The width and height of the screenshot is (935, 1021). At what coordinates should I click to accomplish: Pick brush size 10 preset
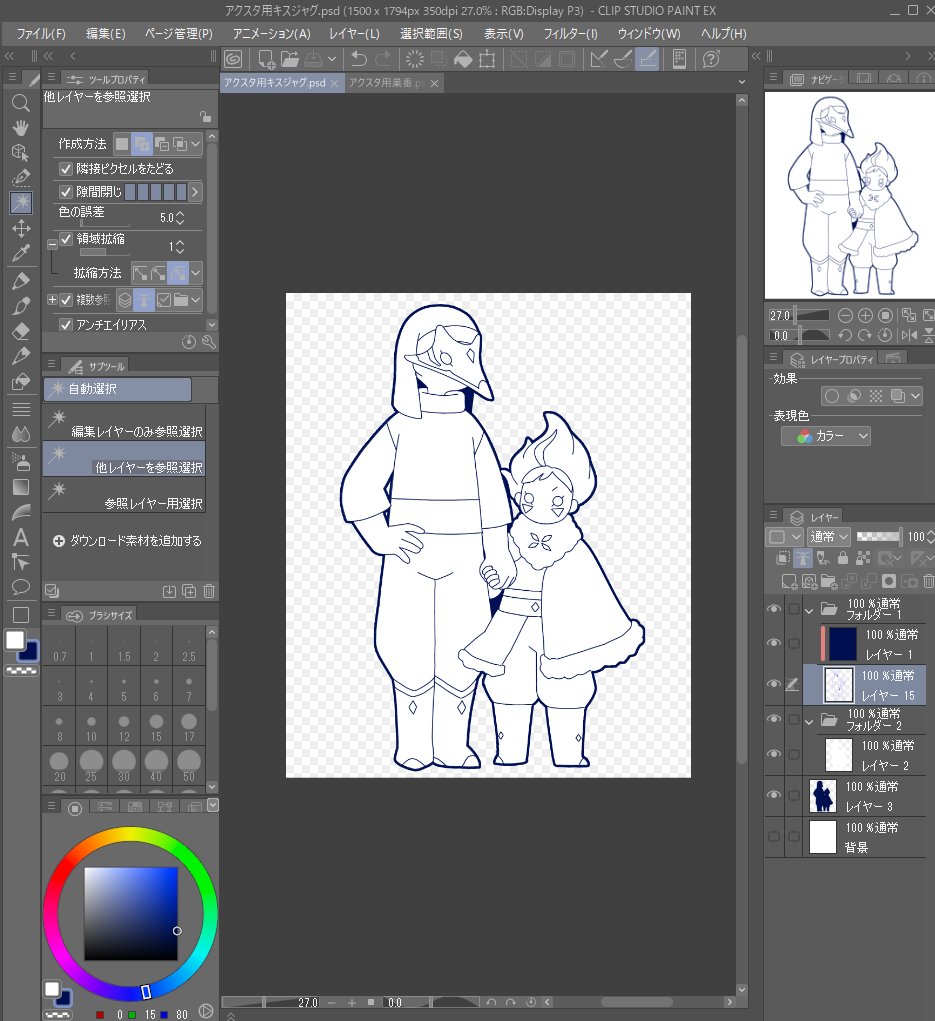[x=91, y=727]
